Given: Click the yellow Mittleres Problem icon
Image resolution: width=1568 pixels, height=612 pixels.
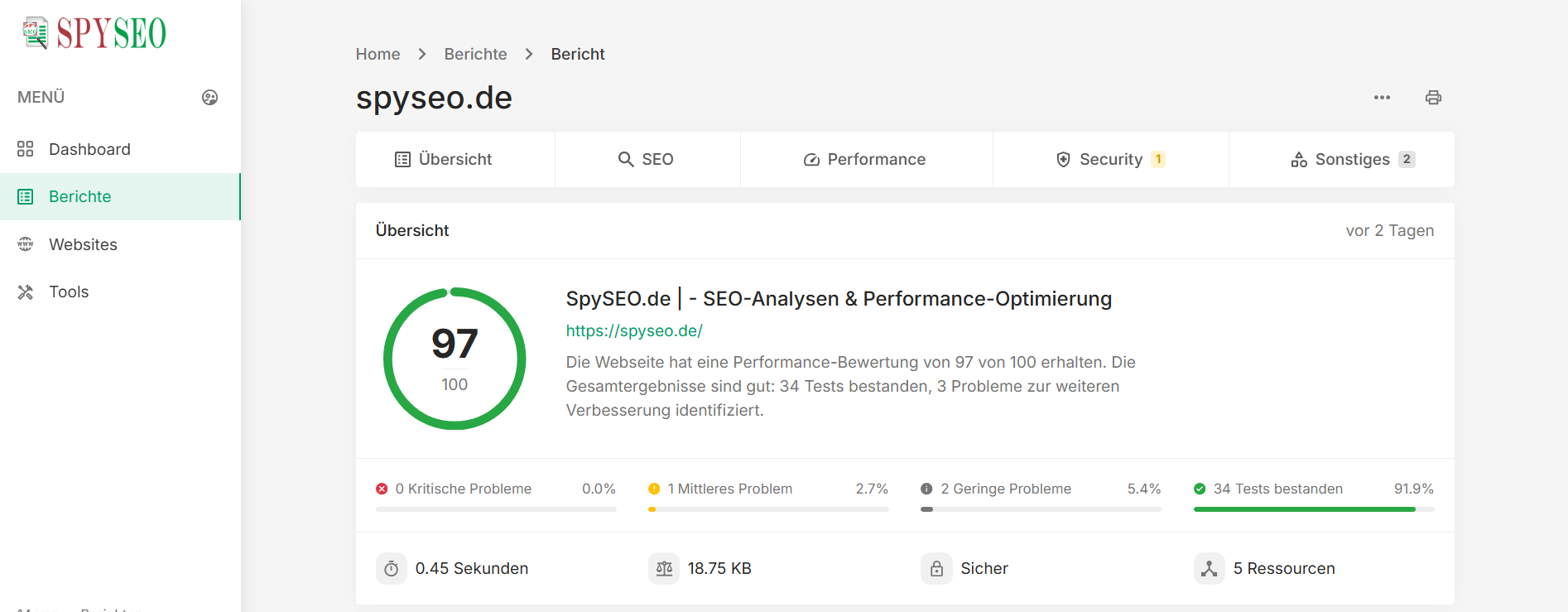Looking at the screenshot, I should pos(654,489).
